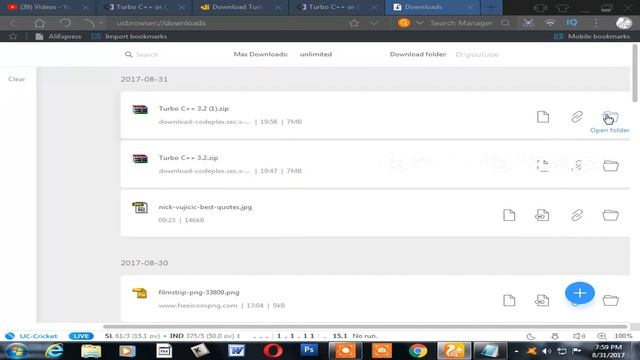Viewport: 640px width, 360px height.
Task: Open the Windows Start button
Action: click(x=16, y=351)
